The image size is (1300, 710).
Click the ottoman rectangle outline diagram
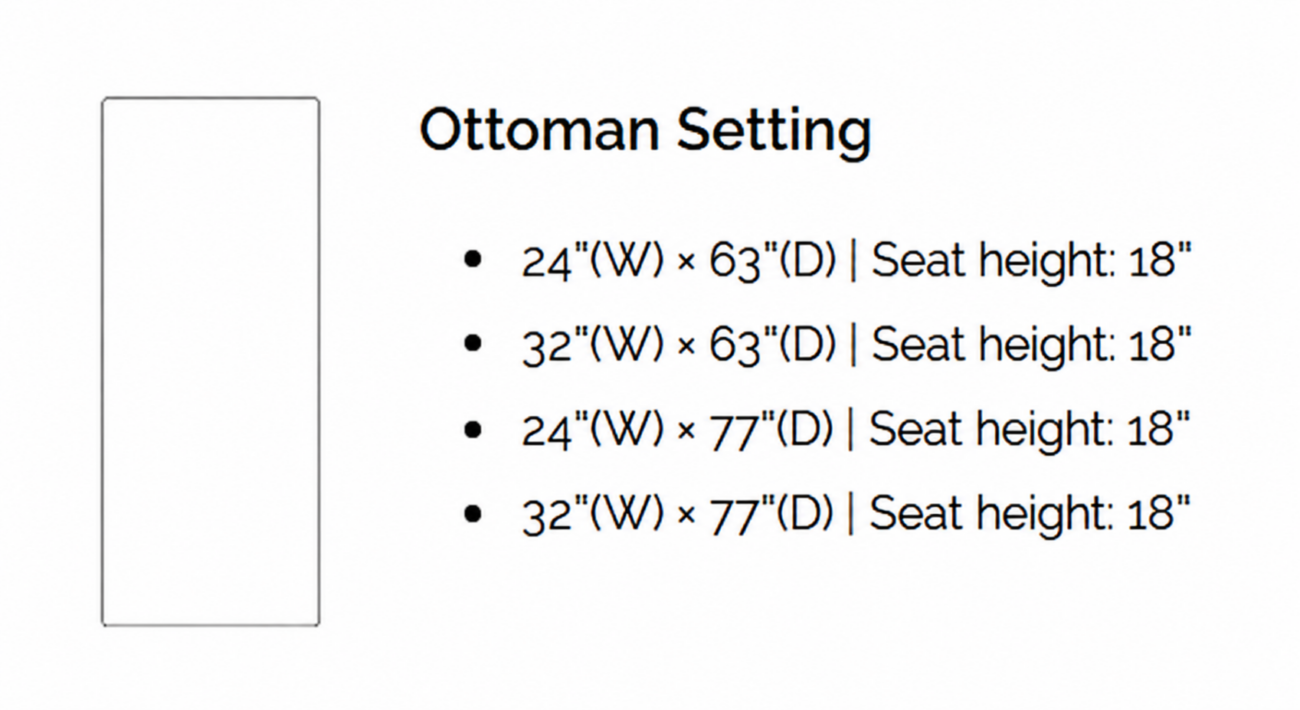click(x=211, y=362)
